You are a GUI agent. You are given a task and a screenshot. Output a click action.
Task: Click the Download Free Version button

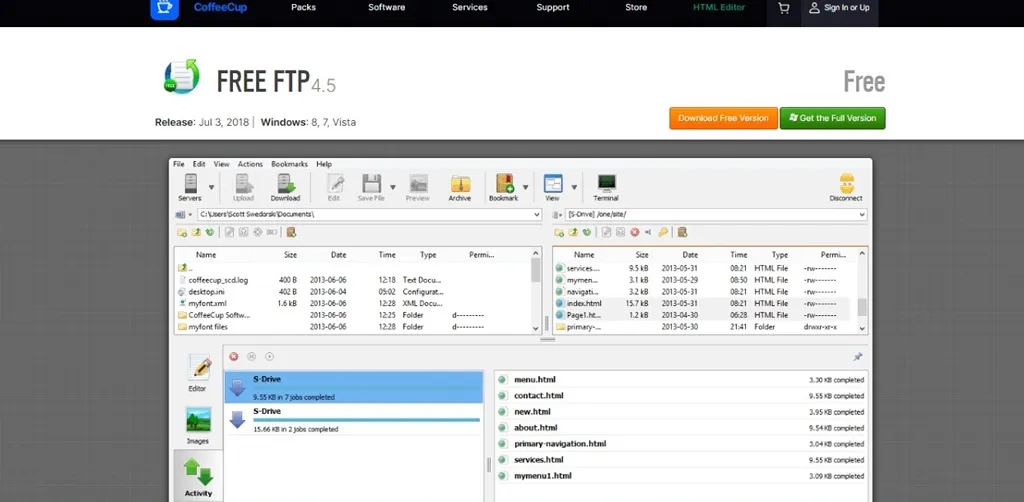723,118
